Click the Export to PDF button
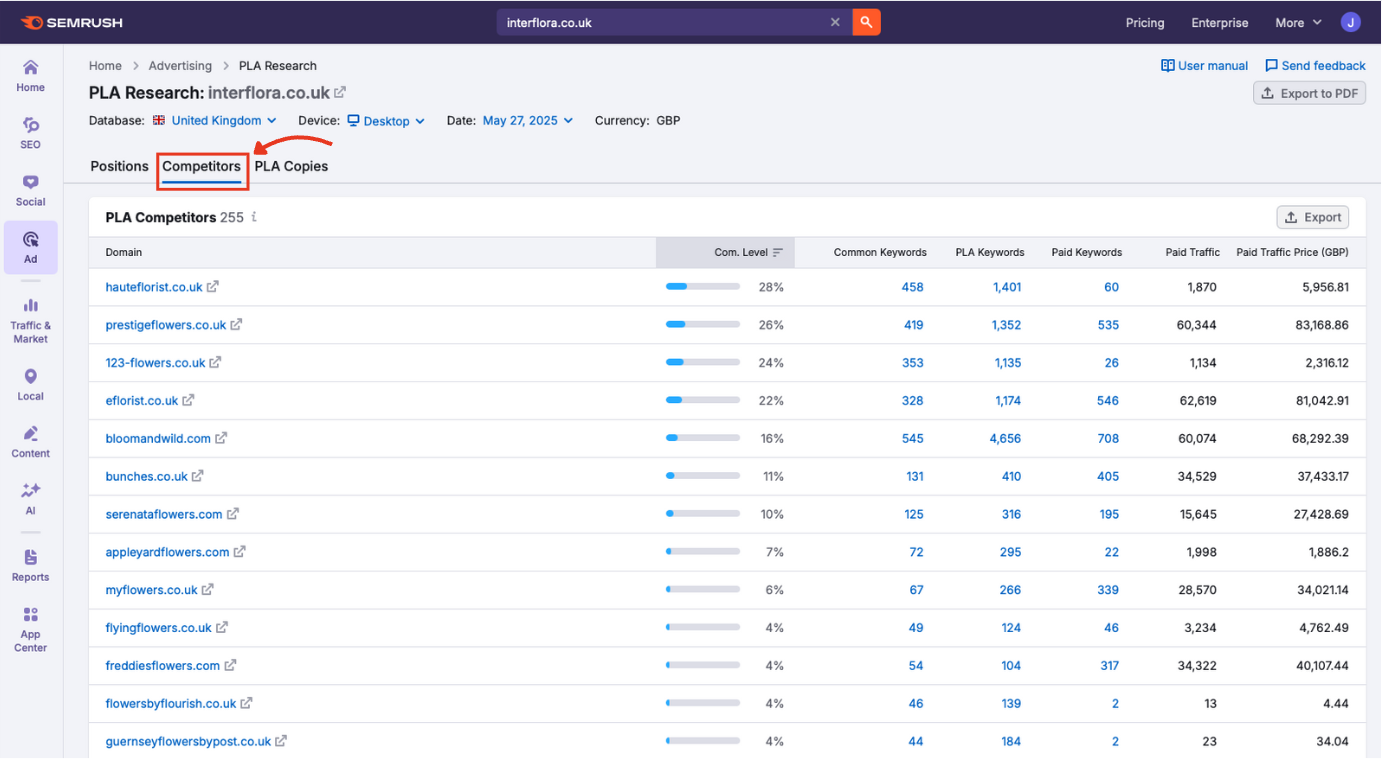This screenshot has width=1382, height=762. coord(1309,93)
